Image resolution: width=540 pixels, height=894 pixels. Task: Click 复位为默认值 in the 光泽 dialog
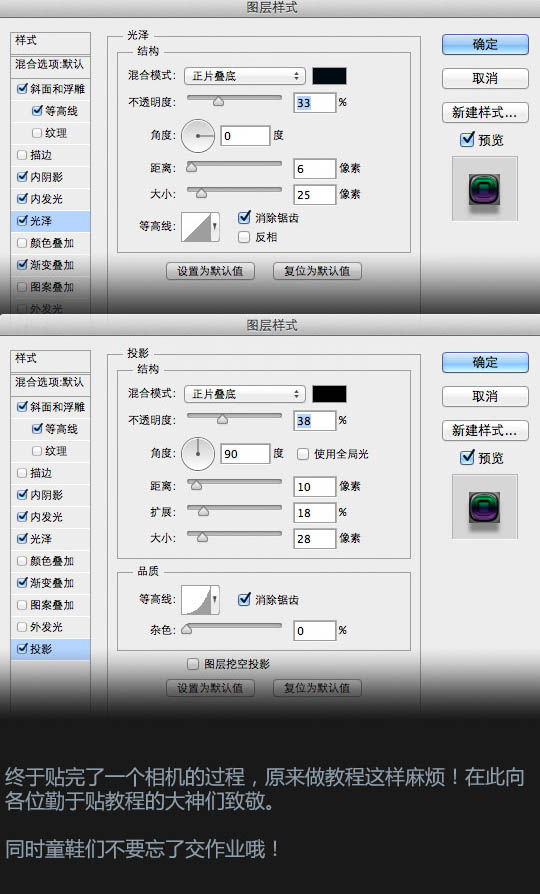(x=317, y=271)
